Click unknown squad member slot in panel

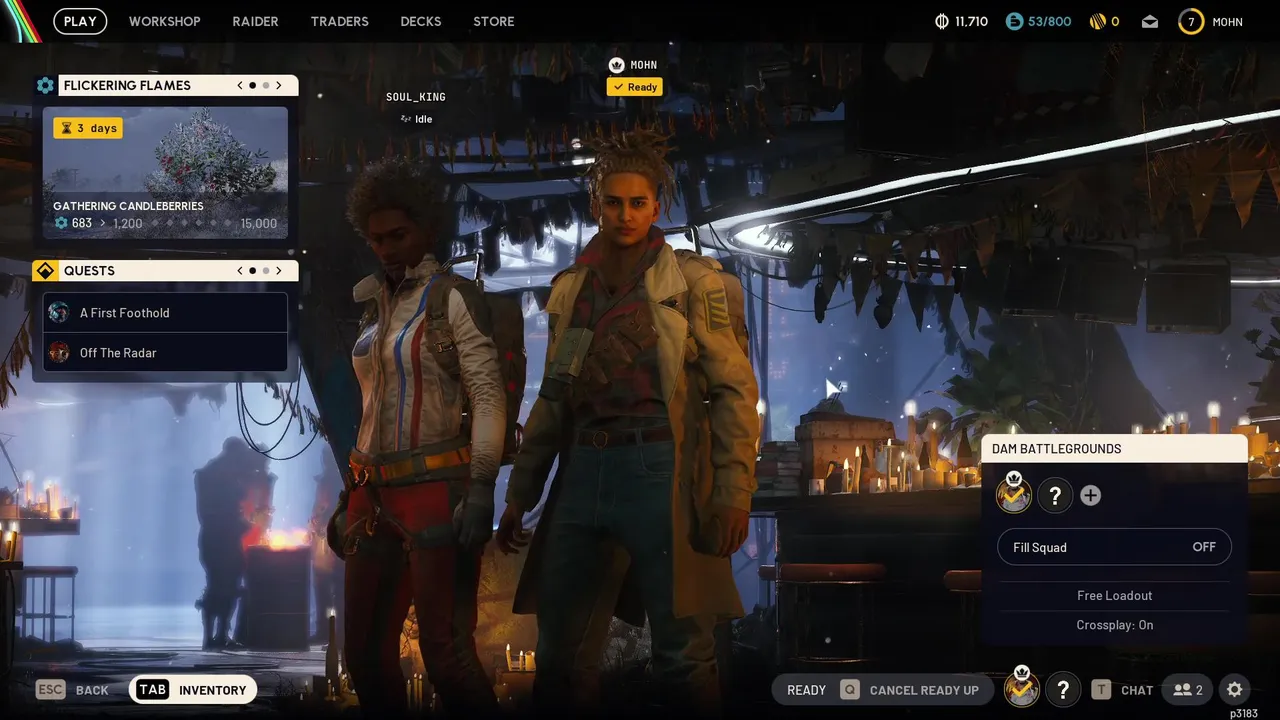[1055, 495]
